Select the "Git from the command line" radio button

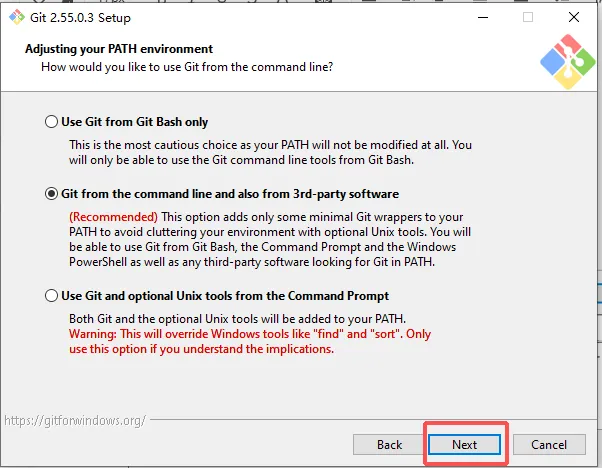[x=51, y=194]
